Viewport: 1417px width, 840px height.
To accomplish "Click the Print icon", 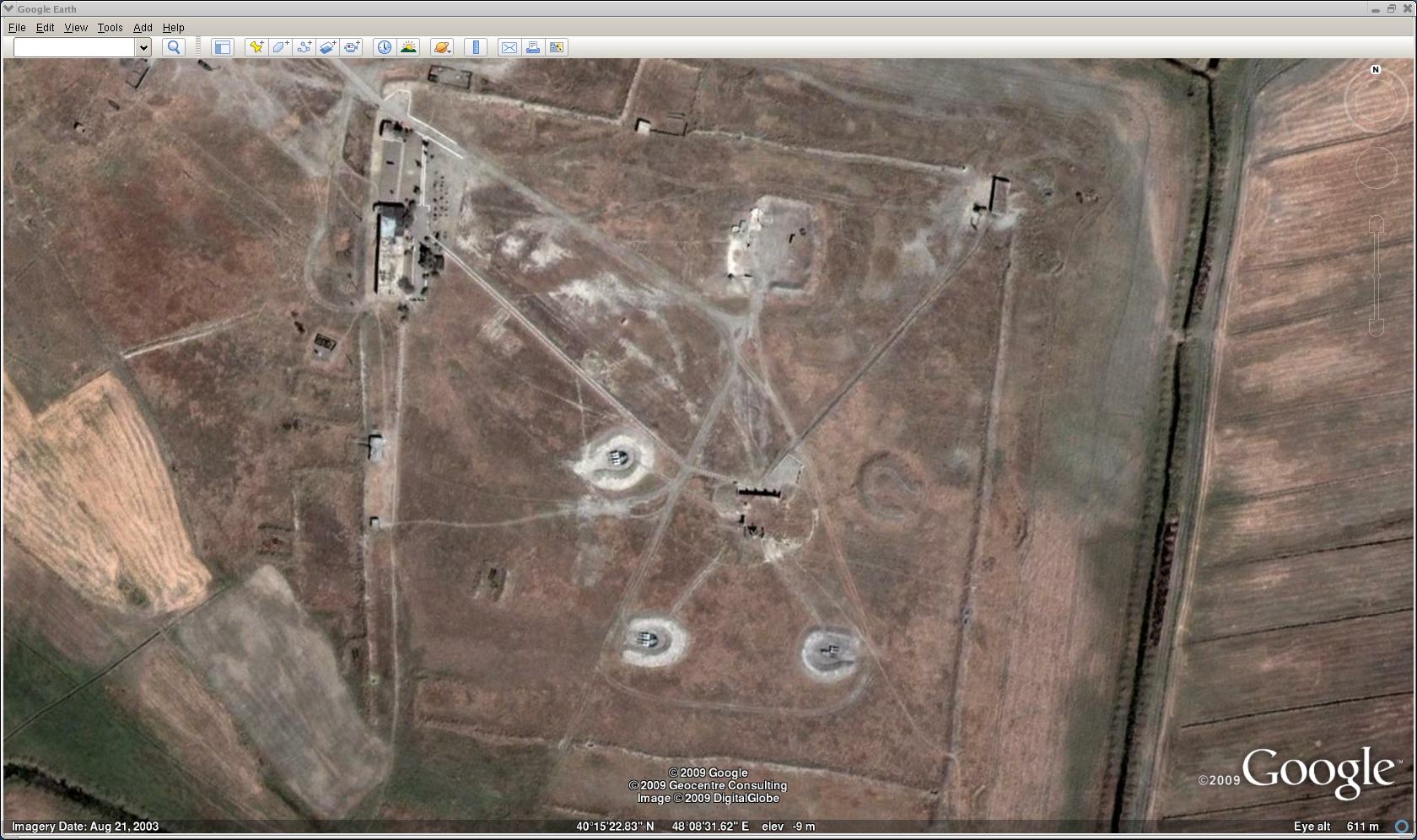I will click(x=532, y=47).
